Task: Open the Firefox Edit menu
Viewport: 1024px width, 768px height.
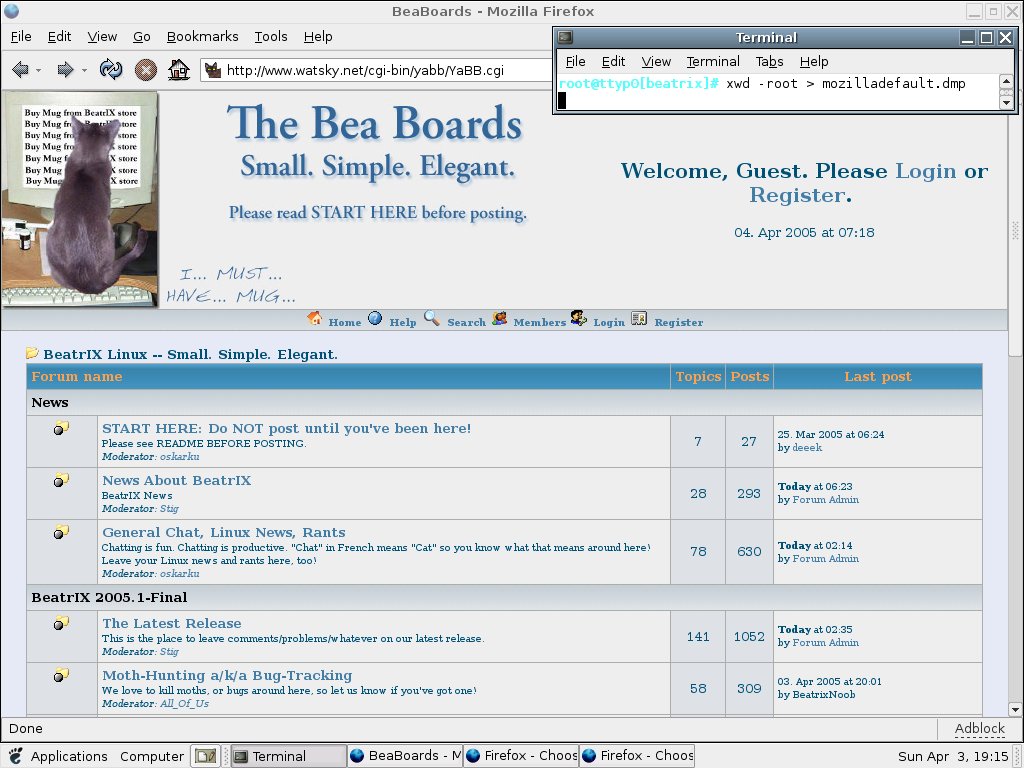Action: pos(59,37)
